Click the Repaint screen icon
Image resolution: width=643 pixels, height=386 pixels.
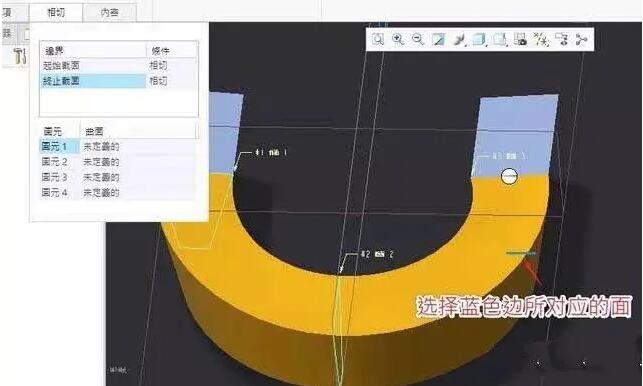pos(438,39)
